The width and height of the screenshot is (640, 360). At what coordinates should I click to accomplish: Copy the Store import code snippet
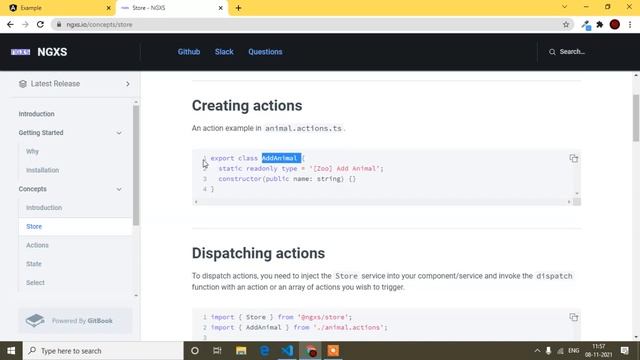573,317
